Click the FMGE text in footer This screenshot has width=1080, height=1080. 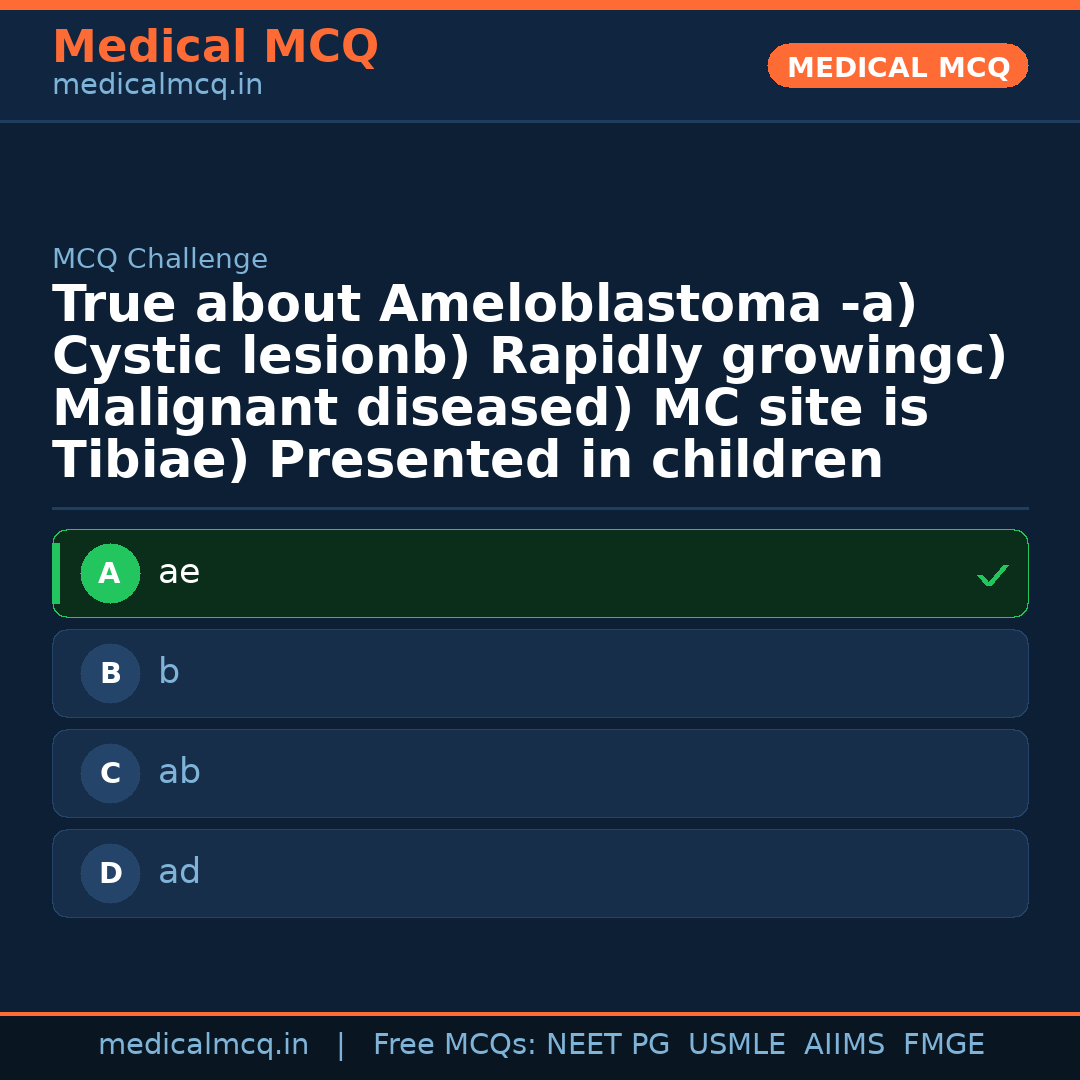tap(943, 1045)
